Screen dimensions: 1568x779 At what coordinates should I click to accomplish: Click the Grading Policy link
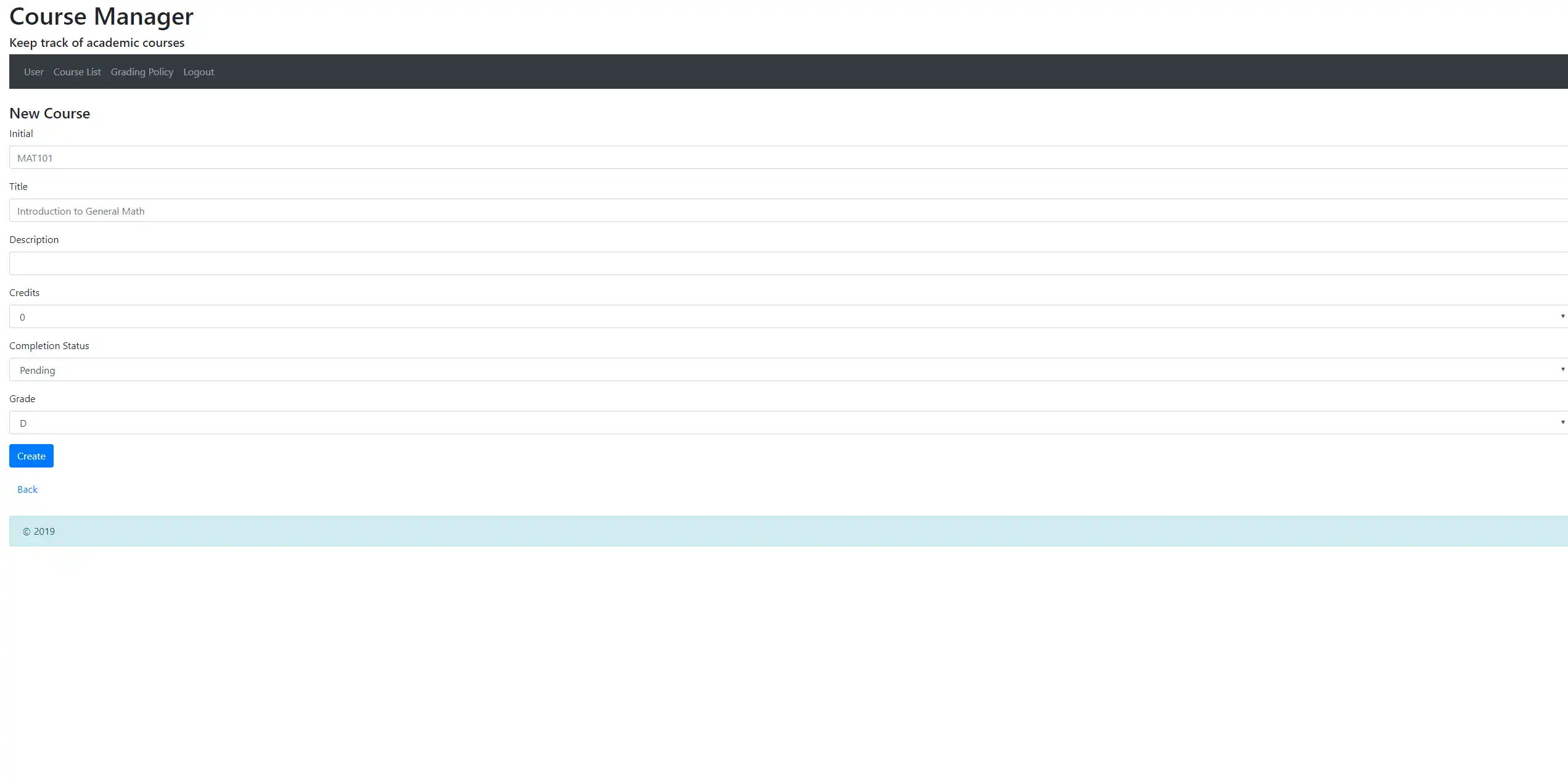pos(141,71)
